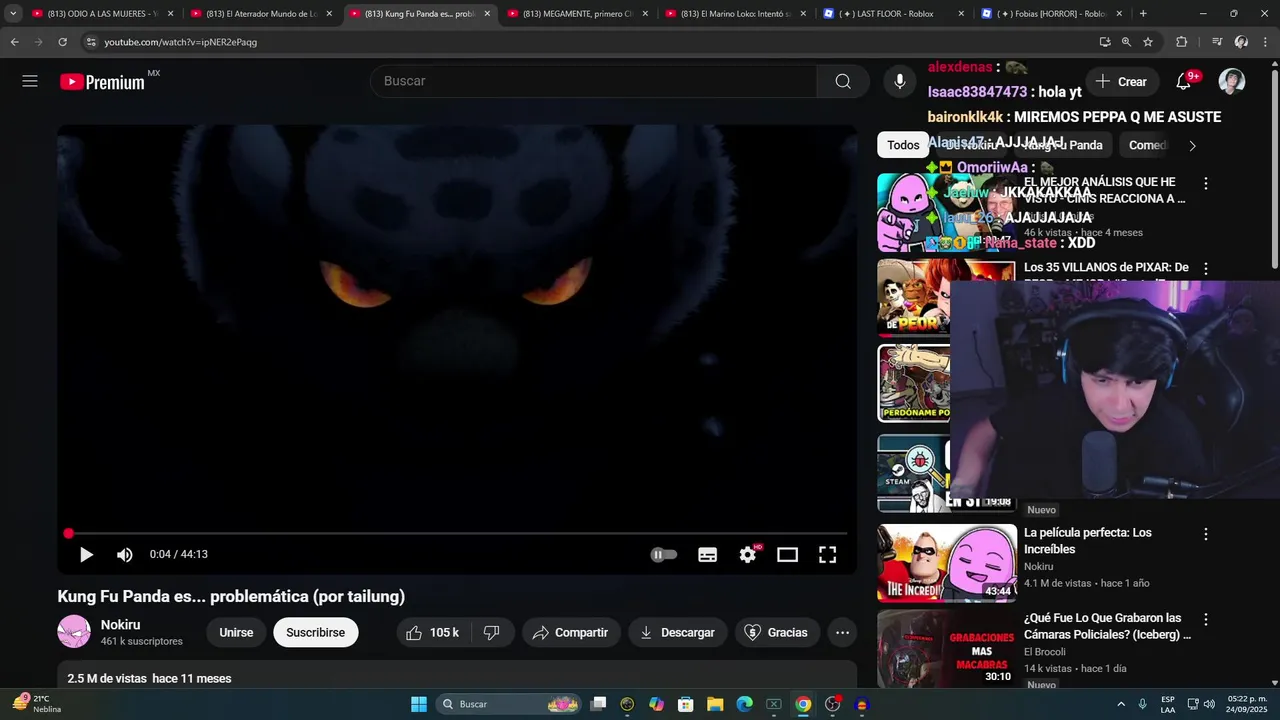Click the Suscribirse button
The width and height of the screenshot is (1280, 720).
click(x=316, y=632)
